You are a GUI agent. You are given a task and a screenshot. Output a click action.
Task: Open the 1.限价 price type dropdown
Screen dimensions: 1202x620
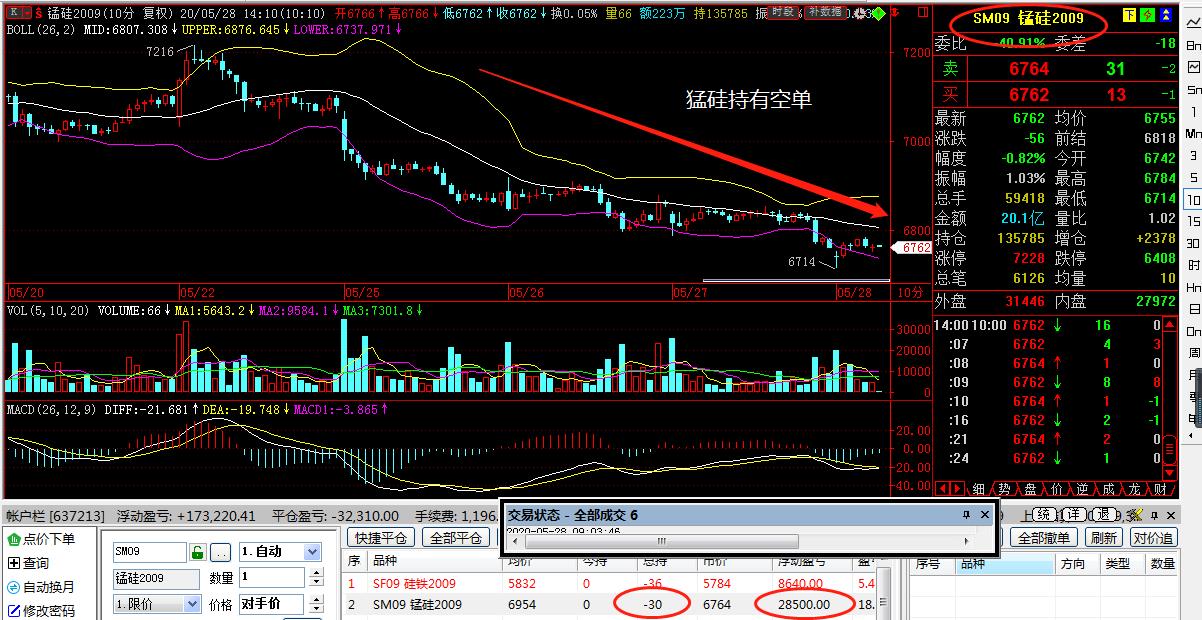click(x=192, y=604)
